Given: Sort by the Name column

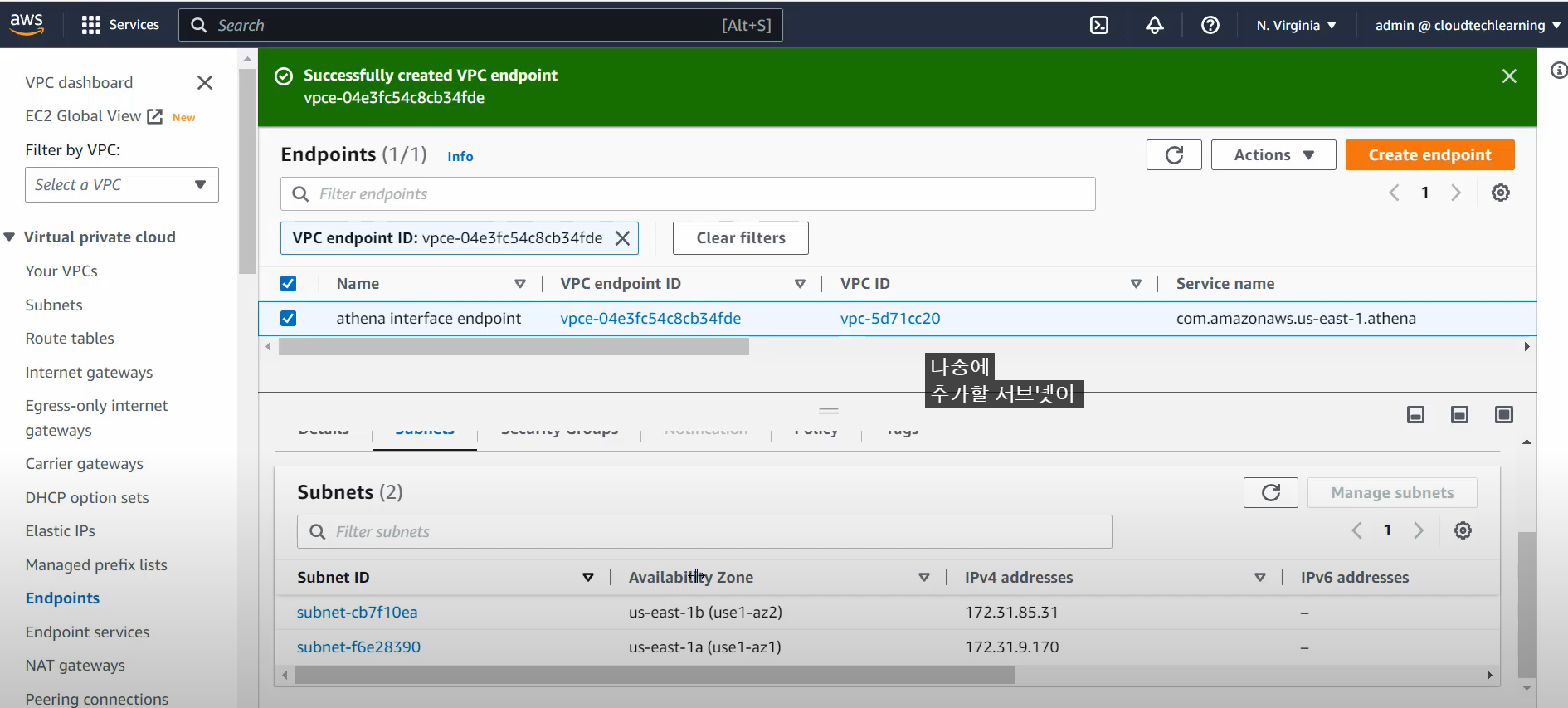Looking at the screenshot, I should [520, 284].
